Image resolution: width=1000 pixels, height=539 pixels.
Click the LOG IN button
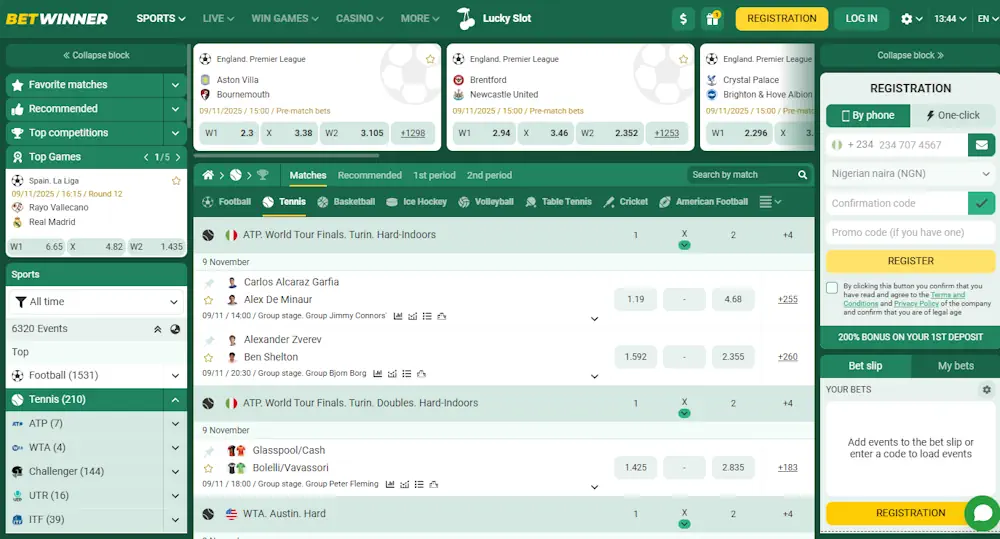[x=861, y=18]
